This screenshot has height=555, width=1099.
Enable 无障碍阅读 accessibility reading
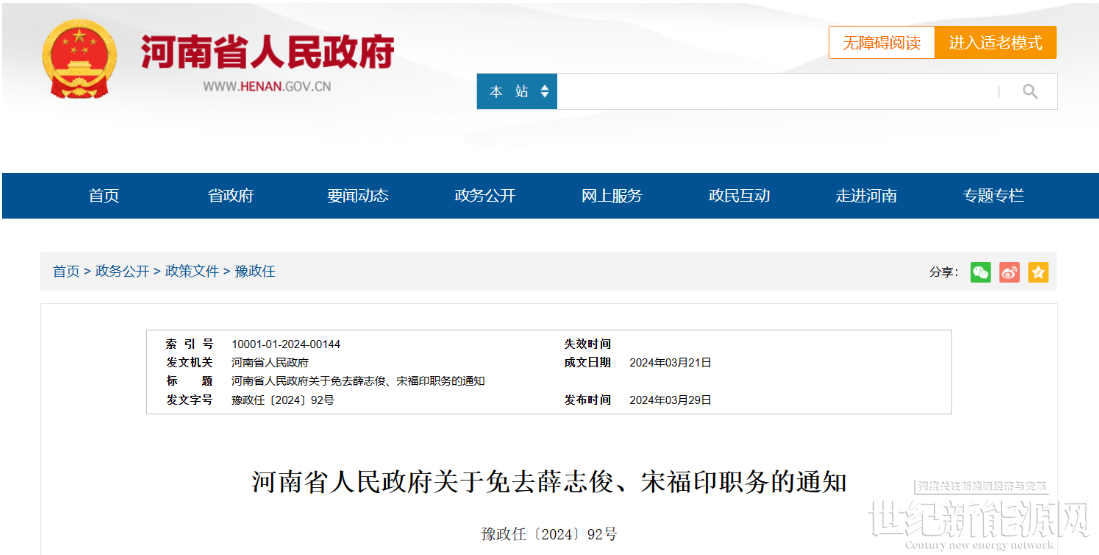[881, 43]
